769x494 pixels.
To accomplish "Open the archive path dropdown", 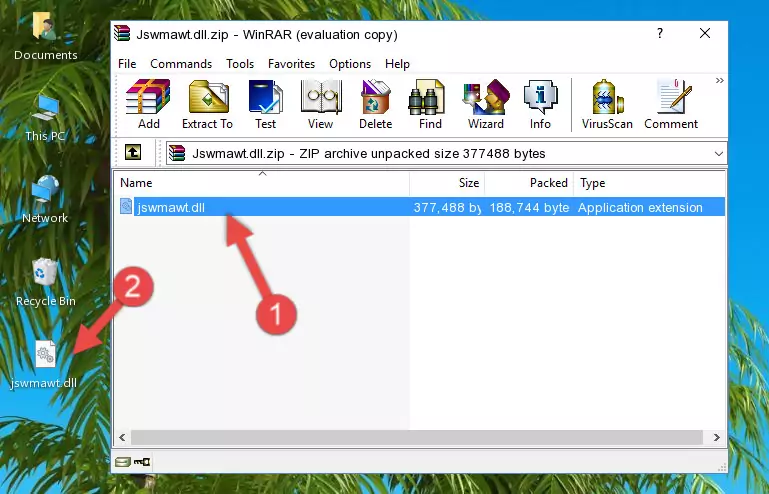I will click(x=718, y=154).
